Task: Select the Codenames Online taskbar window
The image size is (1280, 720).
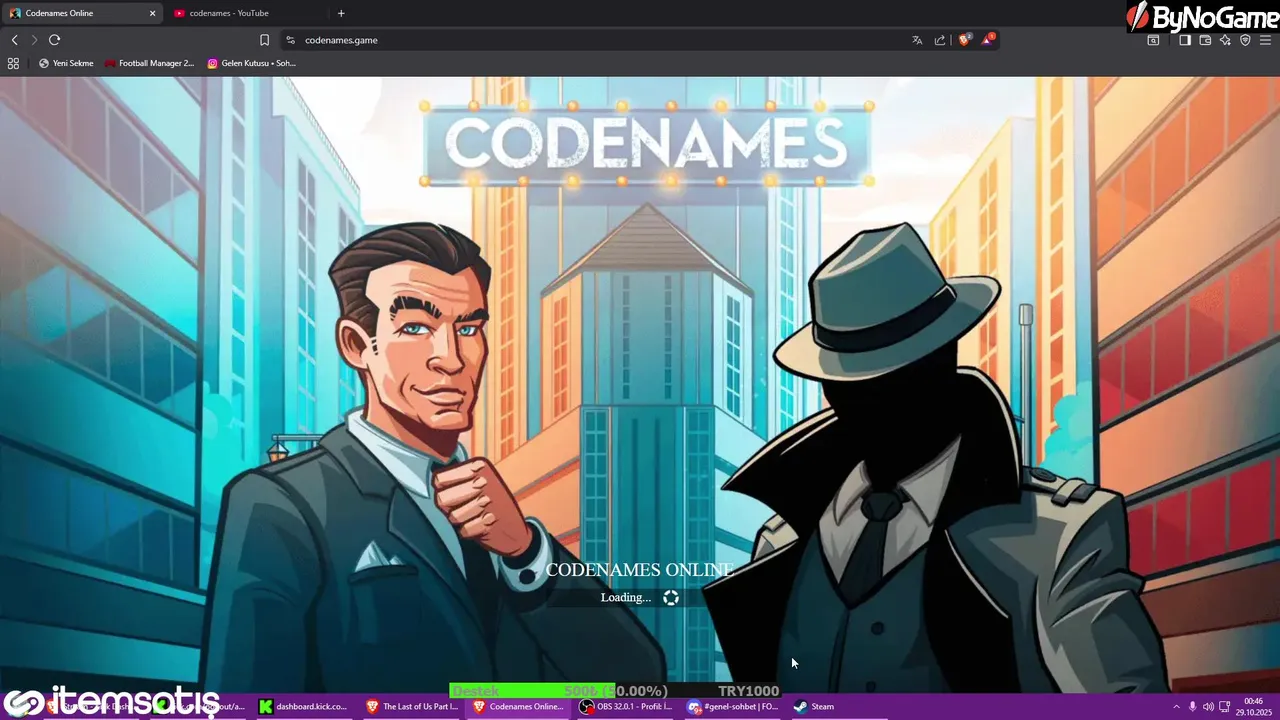Action: [517, 706]
